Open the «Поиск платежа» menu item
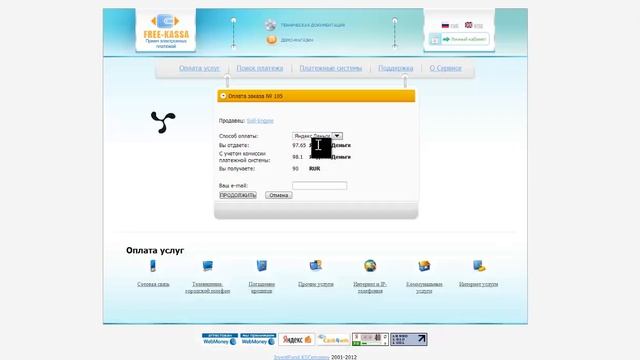640x360 pixels. click(x=260, y=68)
